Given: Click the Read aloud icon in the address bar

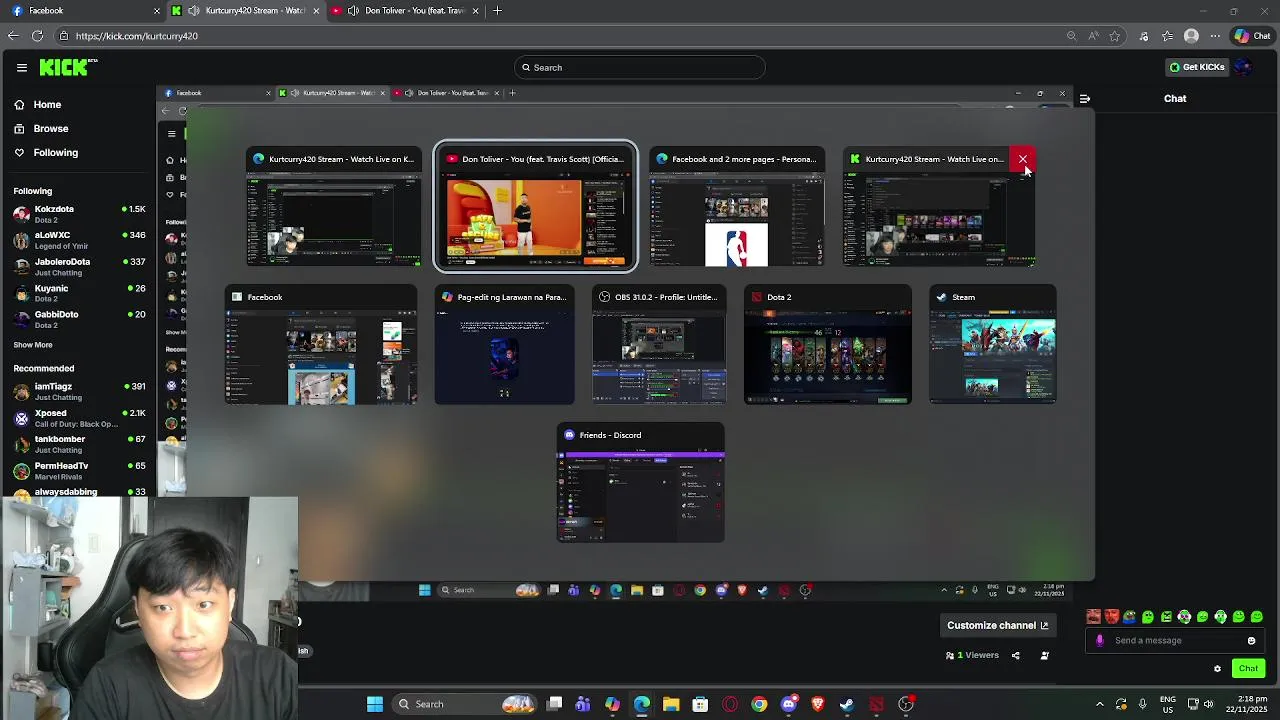Looking at the screenshot, I should (1093, 36).
